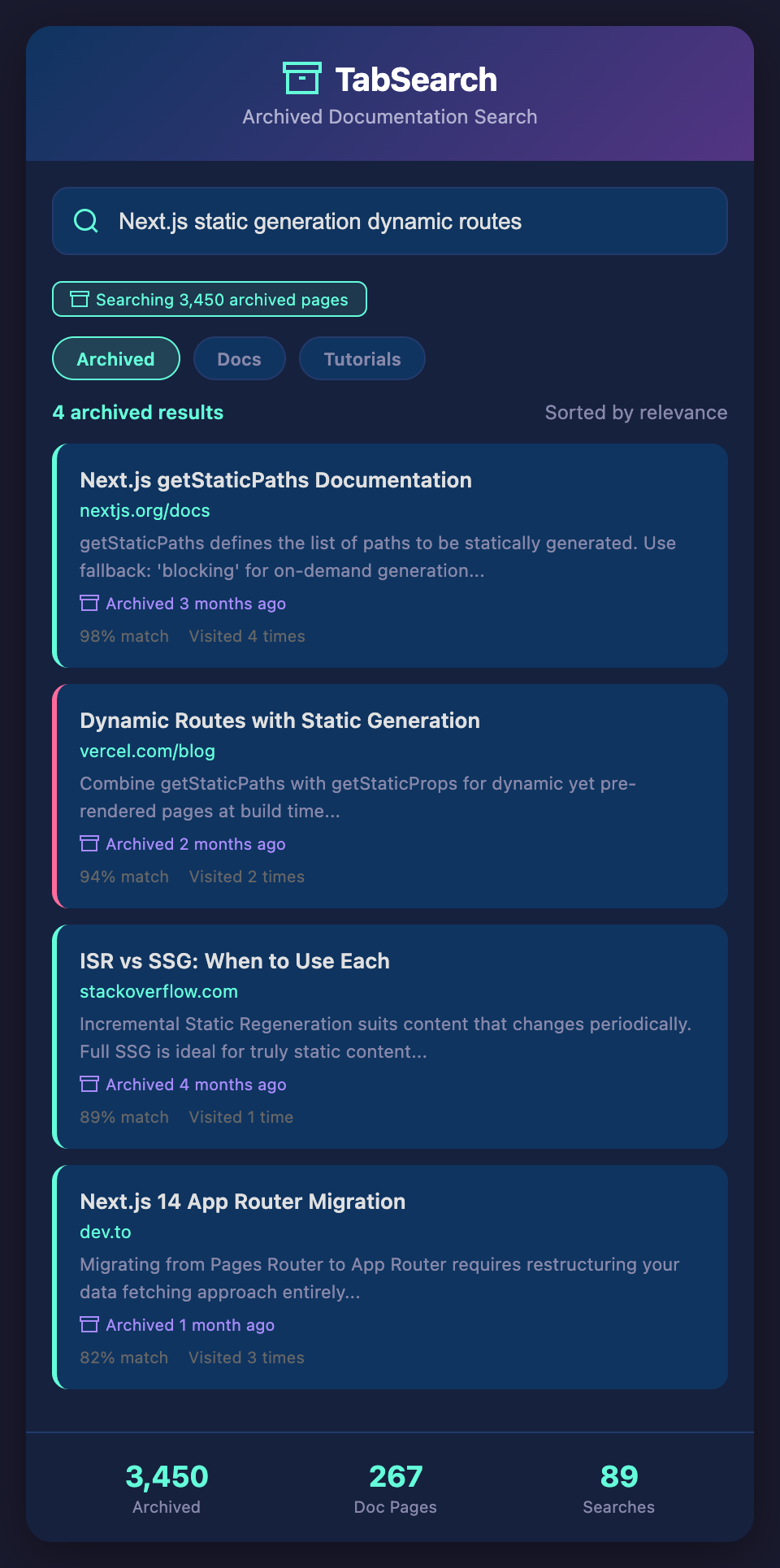Viewport: 780px width, 1568px height.
Task: Open the vercel.com/blog link
Action: [147, 751]
